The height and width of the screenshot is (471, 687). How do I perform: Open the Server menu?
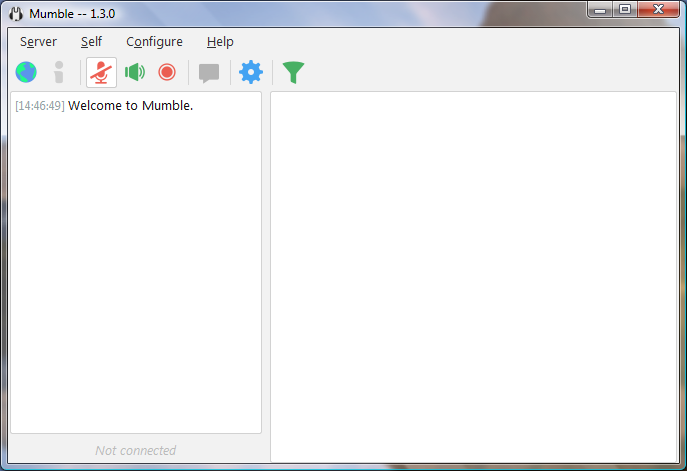click(x=38, y=42)
